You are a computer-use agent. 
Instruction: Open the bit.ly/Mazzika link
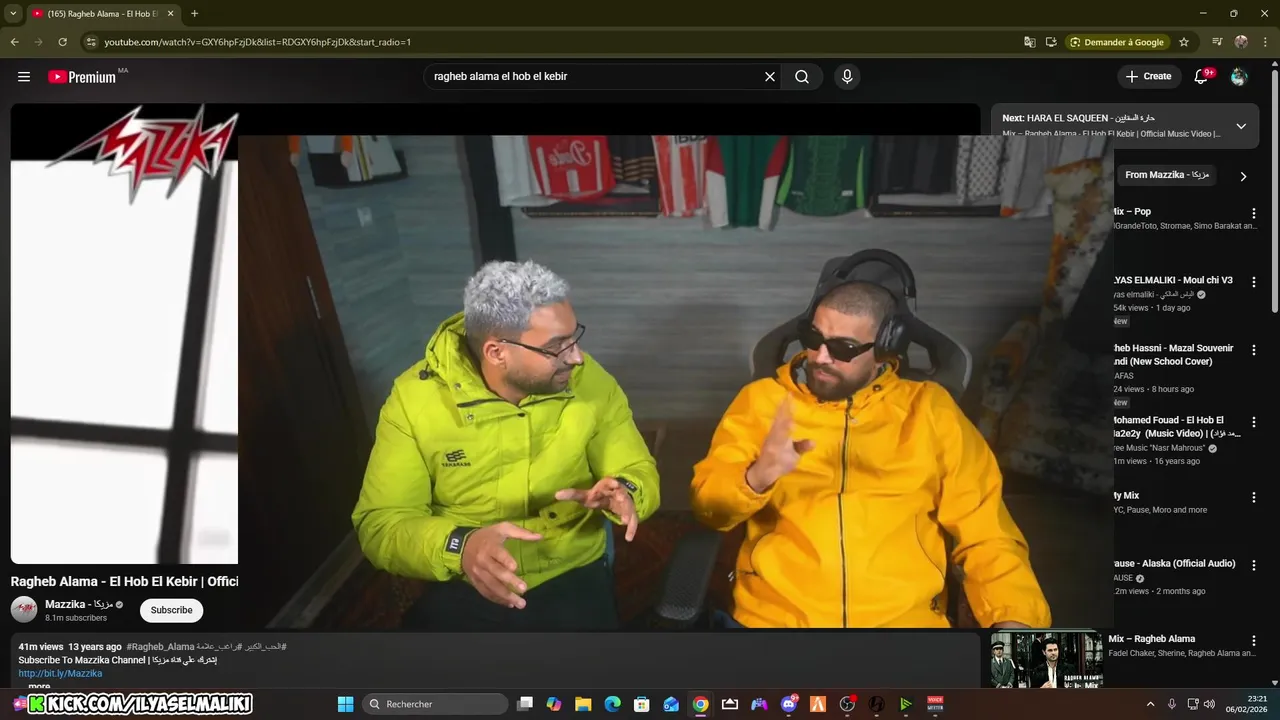pyautogui.click(x=60, y=674)
